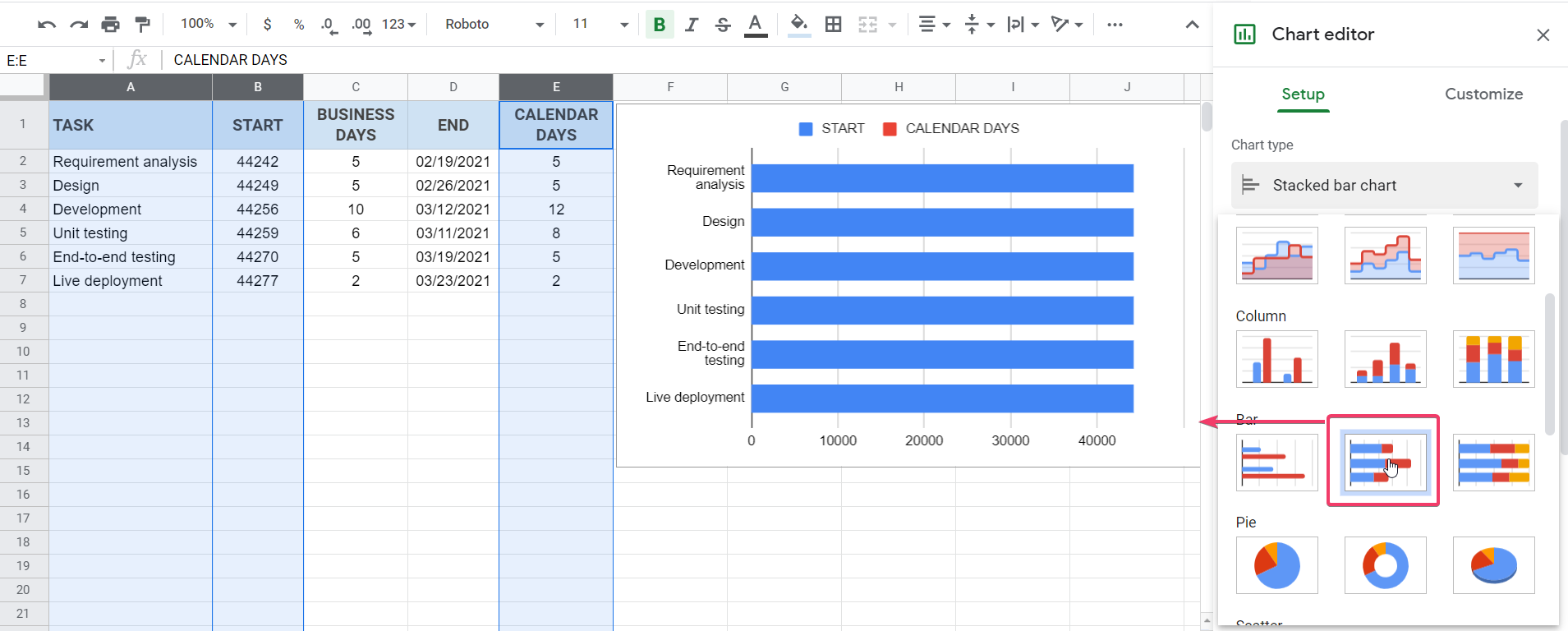The height and width of the screenshot is (631, 1568).
Task: Open the text wrapping dropdown
Action: click(x=1023, y=25)
